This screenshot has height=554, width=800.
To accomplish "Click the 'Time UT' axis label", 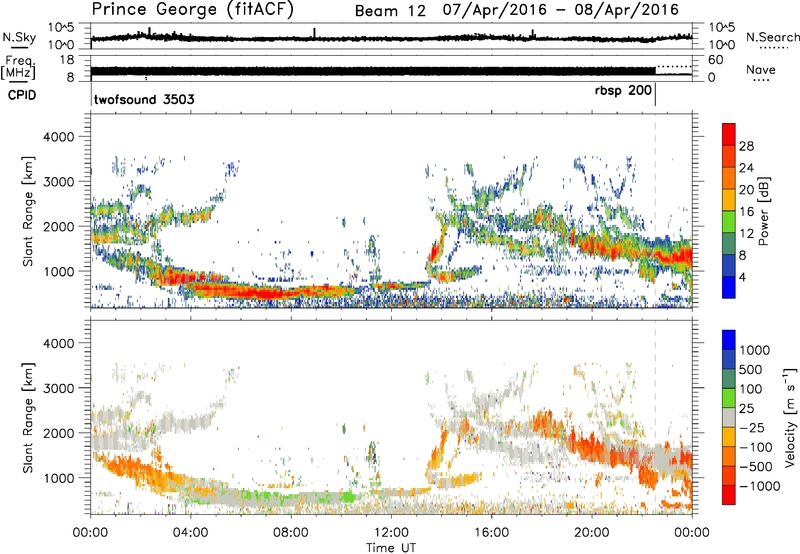I will click(391, 548).
